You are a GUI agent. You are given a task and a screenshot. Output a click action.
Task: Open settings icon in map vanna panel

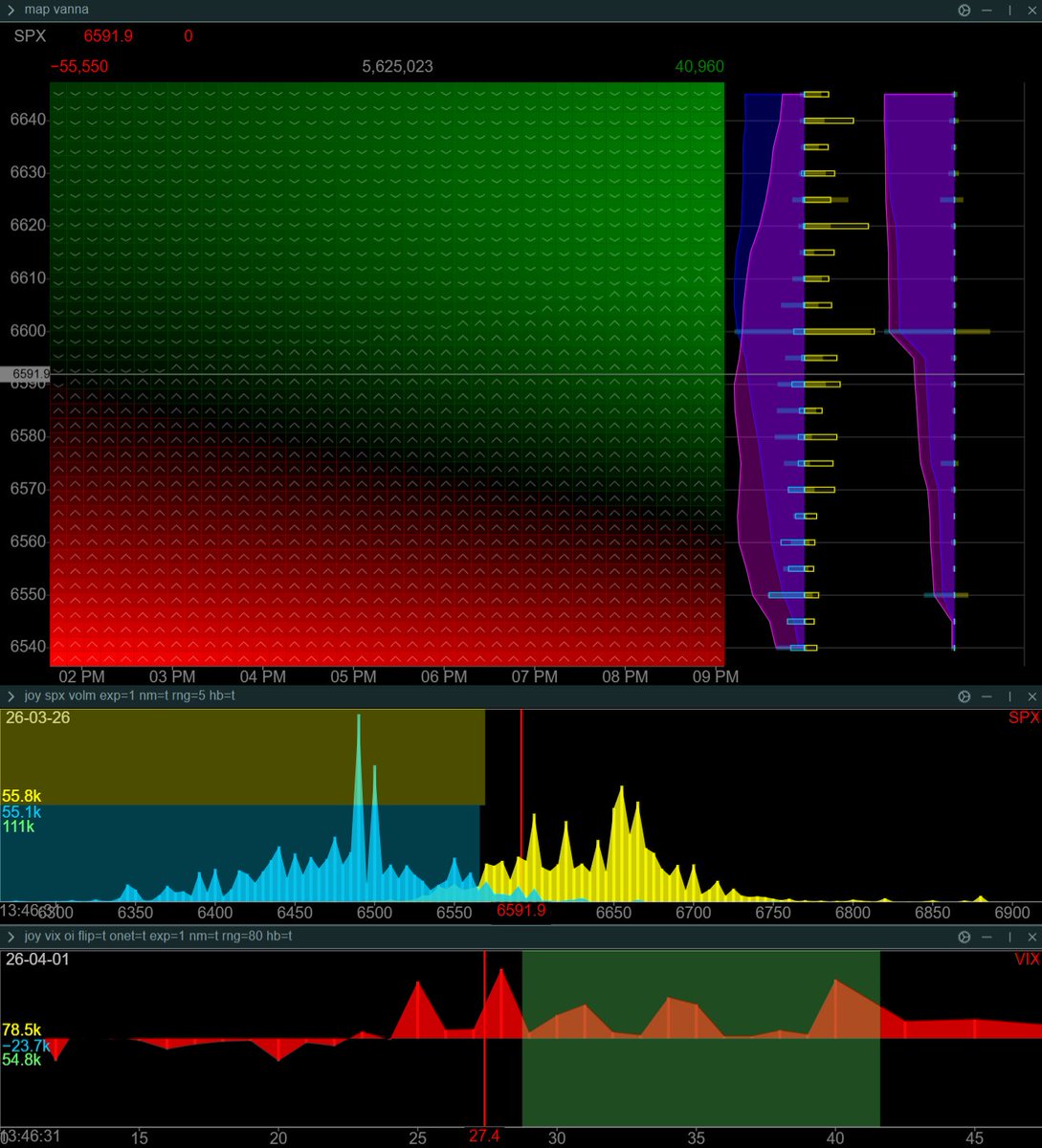coord(964,10)
